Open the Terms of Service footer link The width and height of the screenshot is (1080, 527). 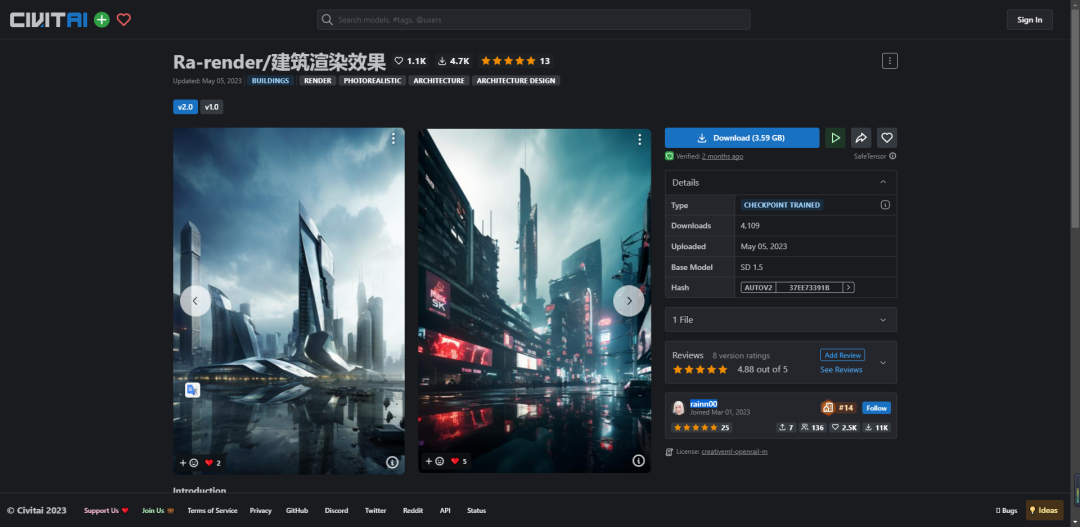point(212,510)
